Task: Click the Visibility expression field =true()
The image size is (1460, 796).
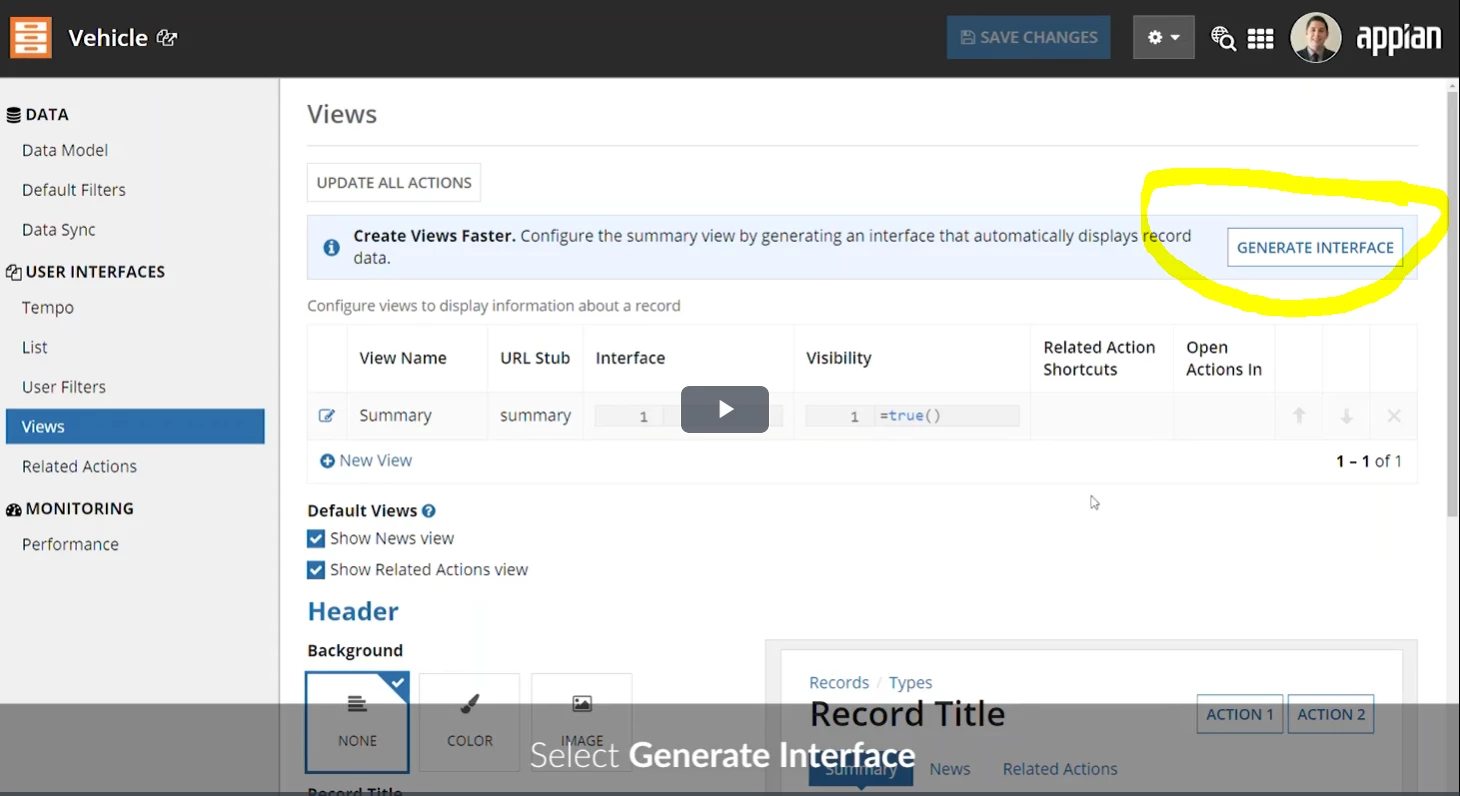Action: pyautogui.click(x=912, y=416)
